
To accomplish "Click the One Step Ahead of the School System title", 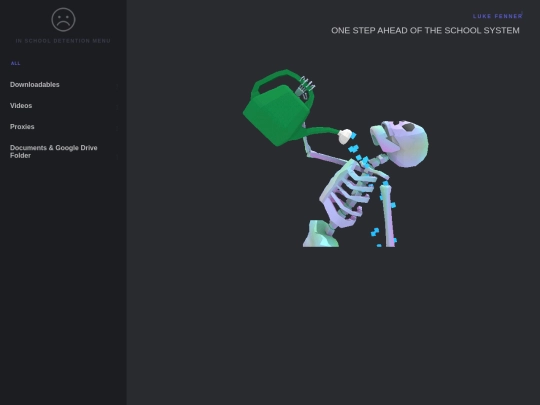I will (425, 31).
